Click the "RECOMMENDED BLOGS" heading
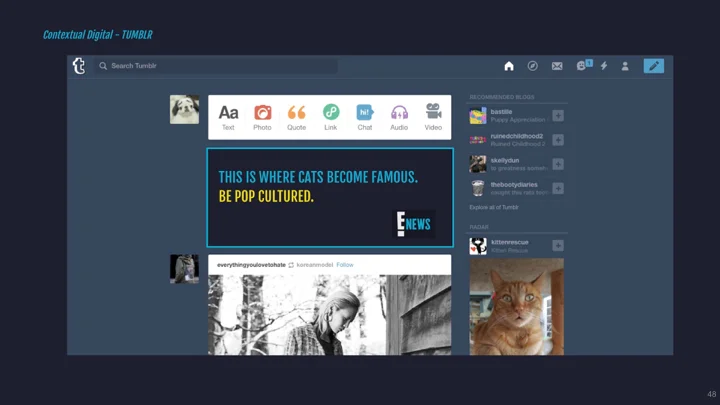Image resolution: width=720 pixels, height=405 pixels. tap(502, 97)
